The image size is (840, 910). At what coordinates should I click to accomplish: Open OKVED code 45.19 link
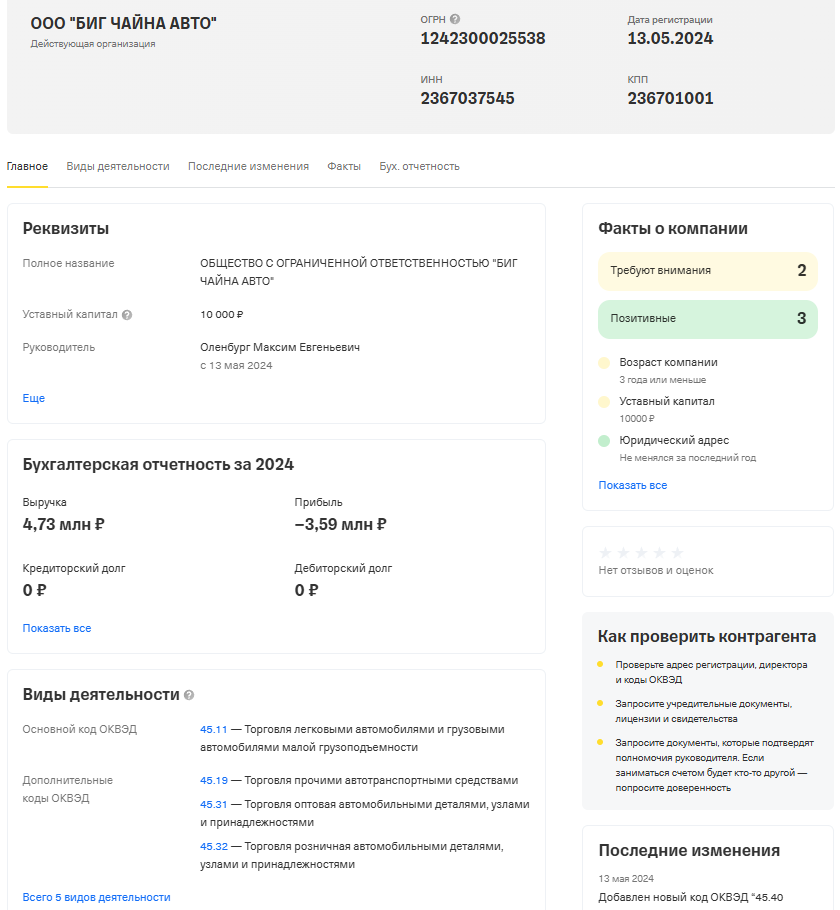coord(214,781)
